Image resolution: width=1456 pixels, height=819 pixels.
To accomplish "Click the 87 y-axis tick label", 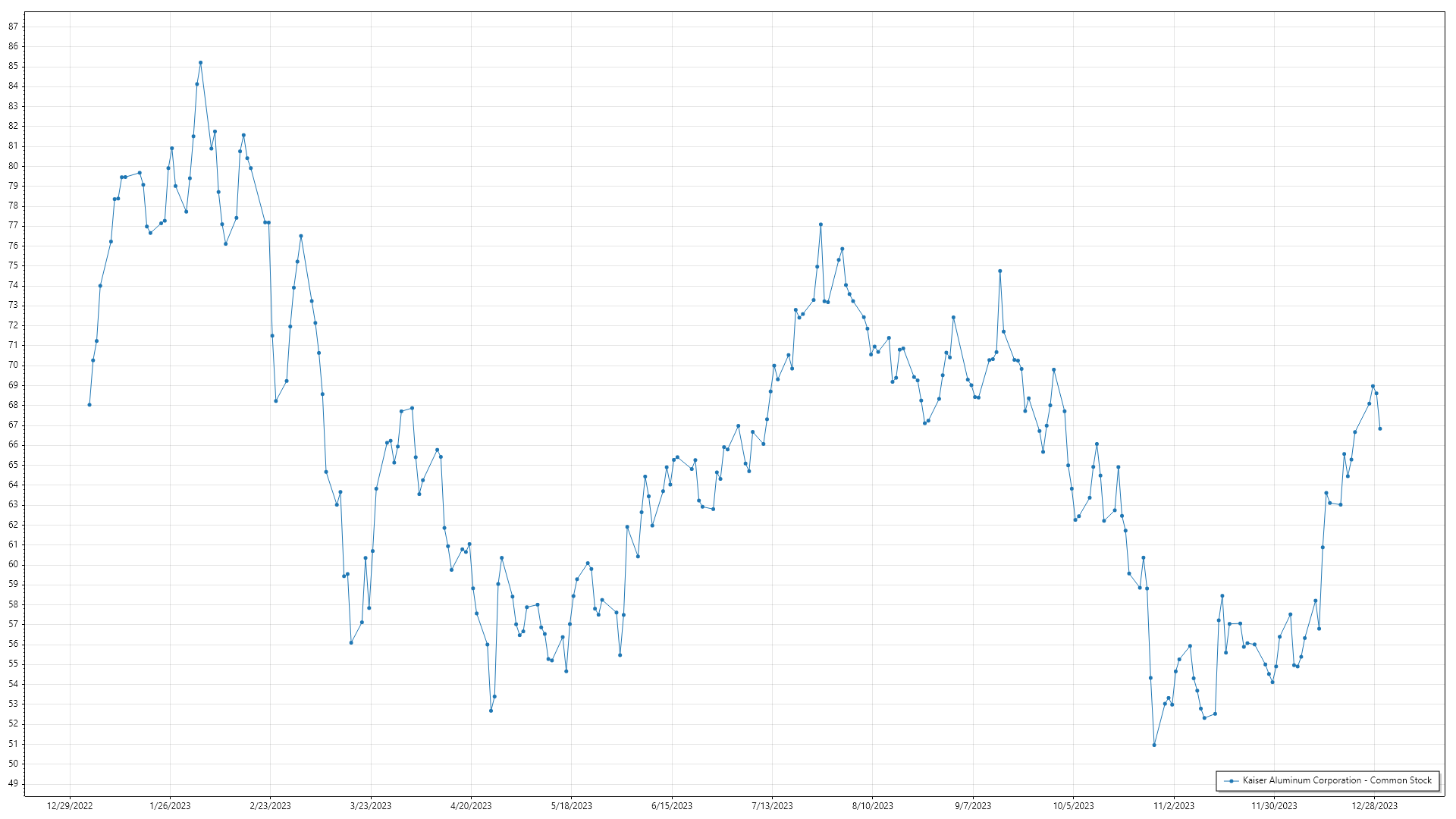I will (x=14, y=27).
